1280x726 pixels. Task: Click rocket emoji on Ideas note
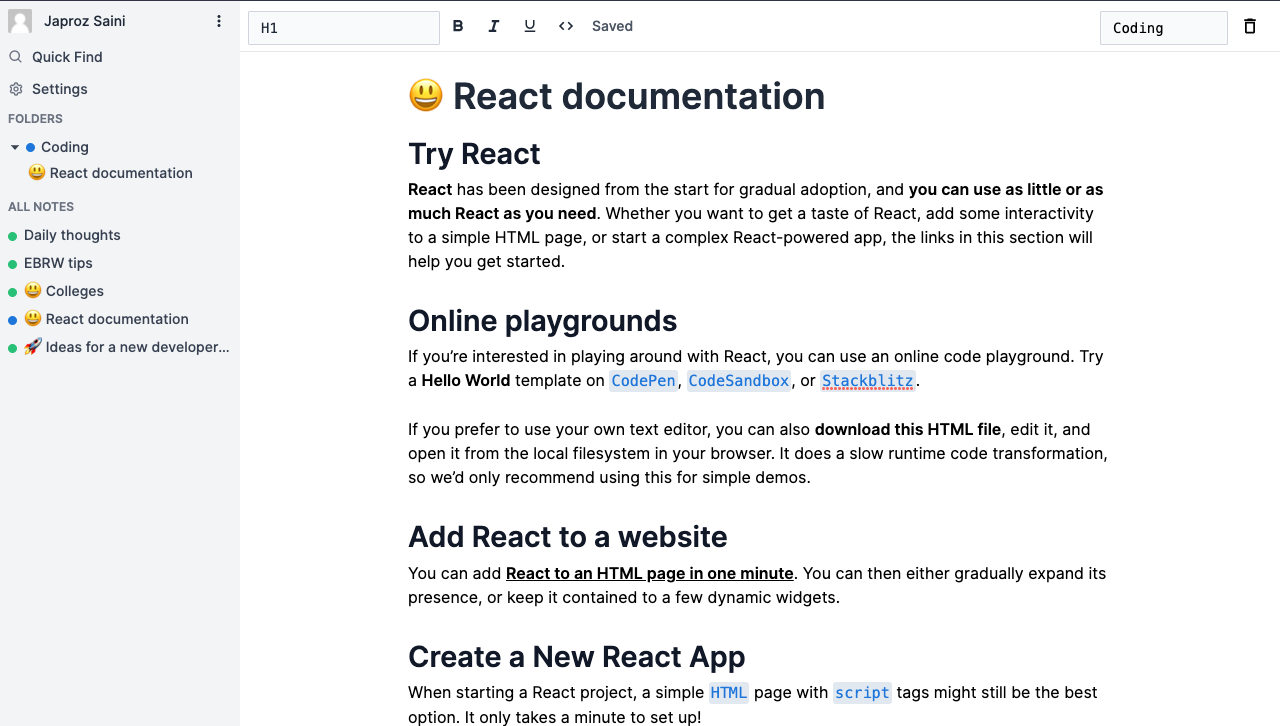[x=33, y=347]
